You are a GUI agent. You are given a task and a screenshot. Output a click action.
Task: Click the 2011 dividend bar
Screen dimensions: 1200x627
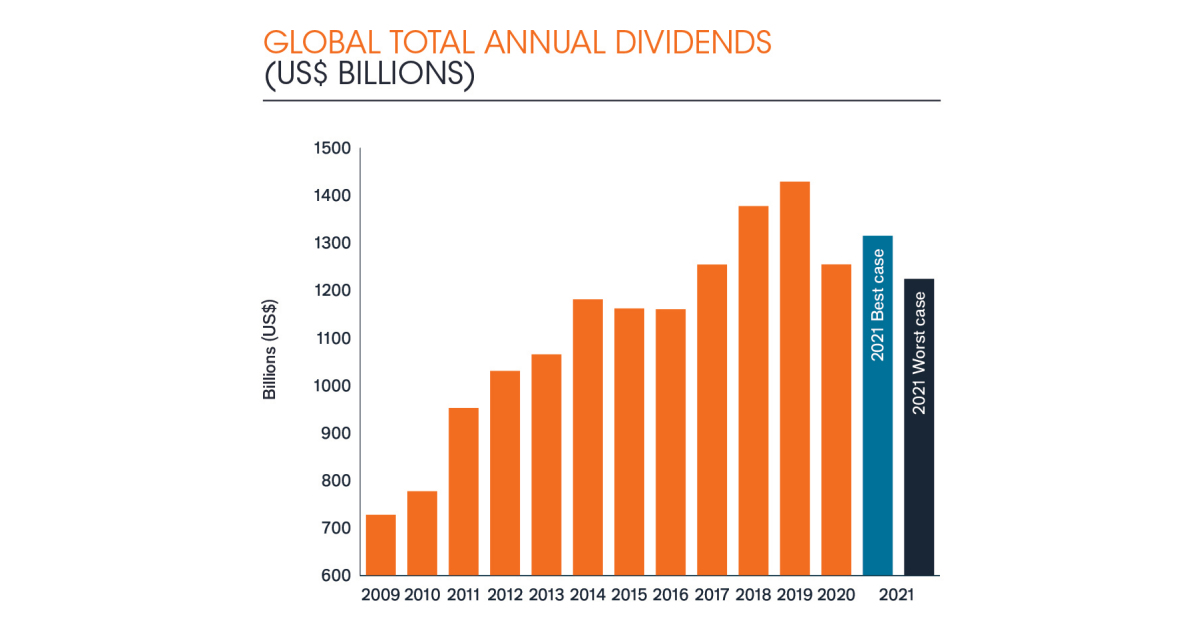click(462, 490)
